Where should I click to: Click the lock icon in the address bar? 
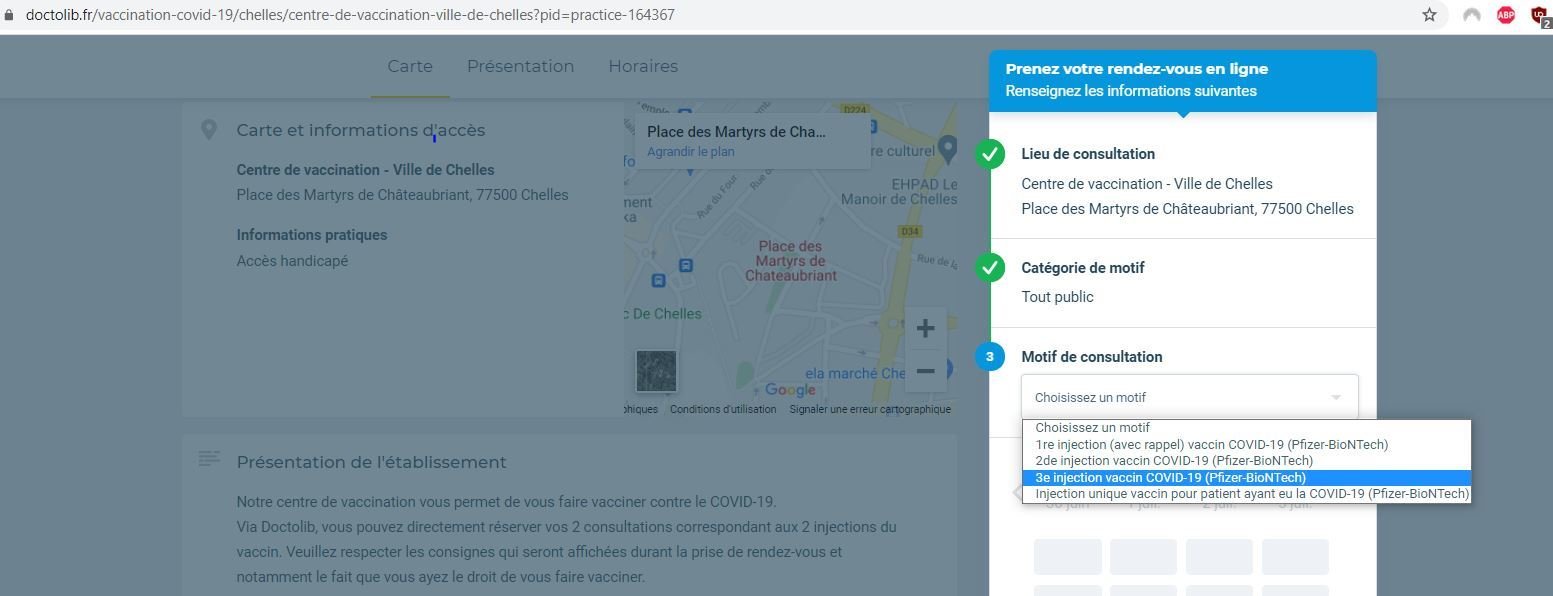[x=9, y=15]
